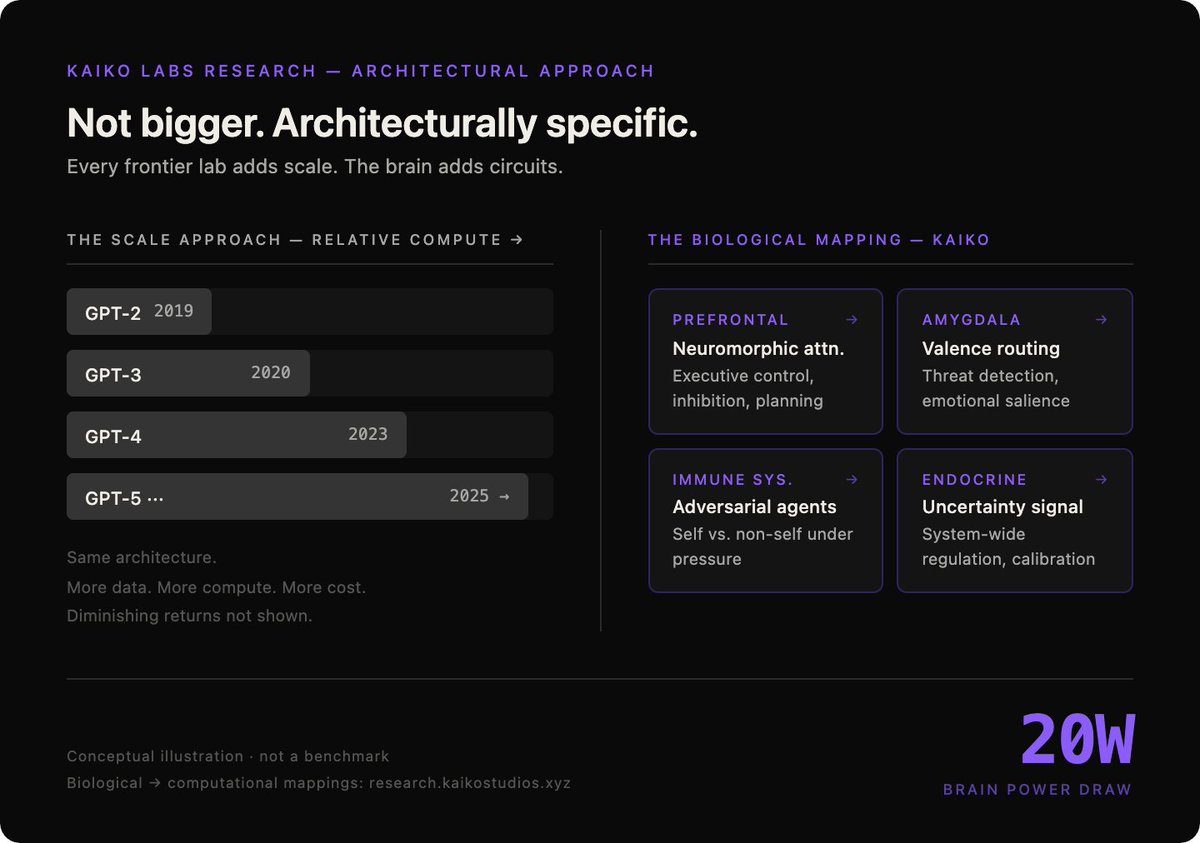
Task: Open the research.kaikostudios.xyz link
Action: pyautogui.click(x=470, y=783)
